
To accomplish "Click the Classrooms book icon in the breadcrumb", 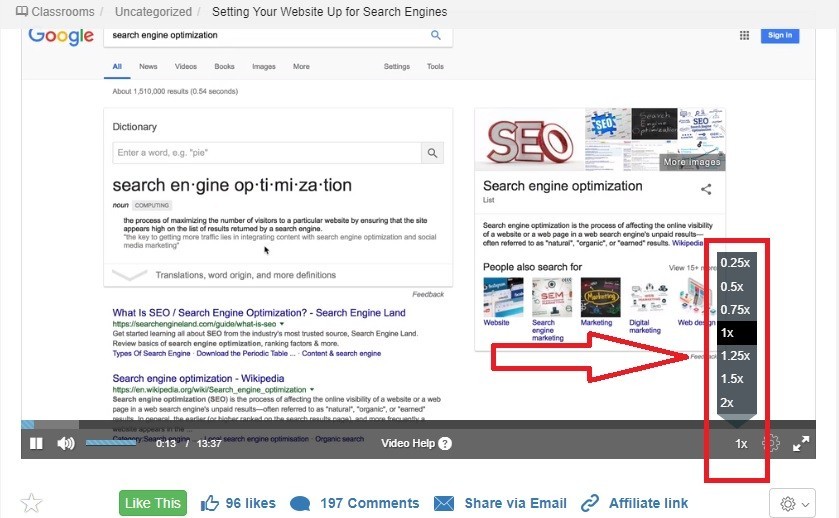I will click(x=22, y=11).
